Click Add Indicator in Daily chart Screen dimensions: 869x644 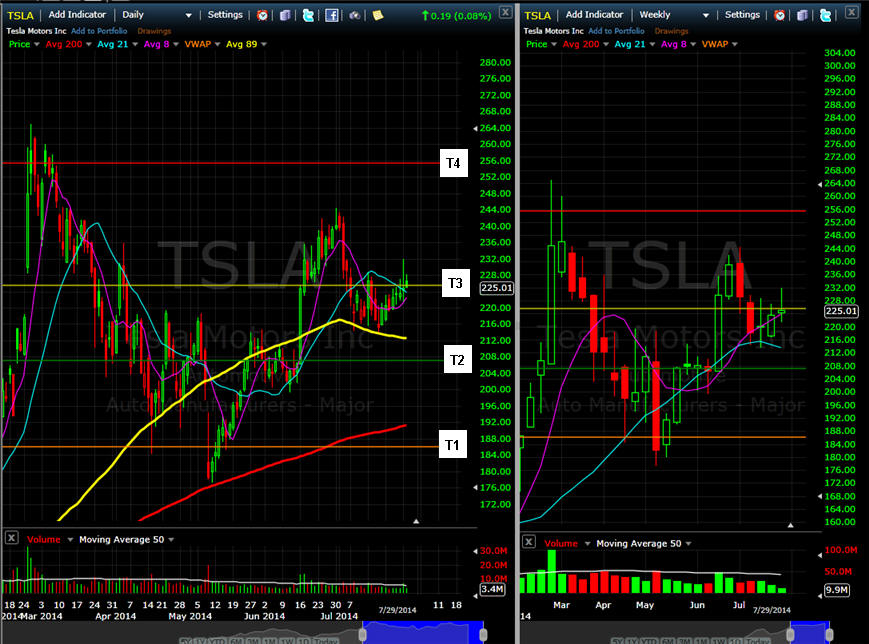[77, 15]
